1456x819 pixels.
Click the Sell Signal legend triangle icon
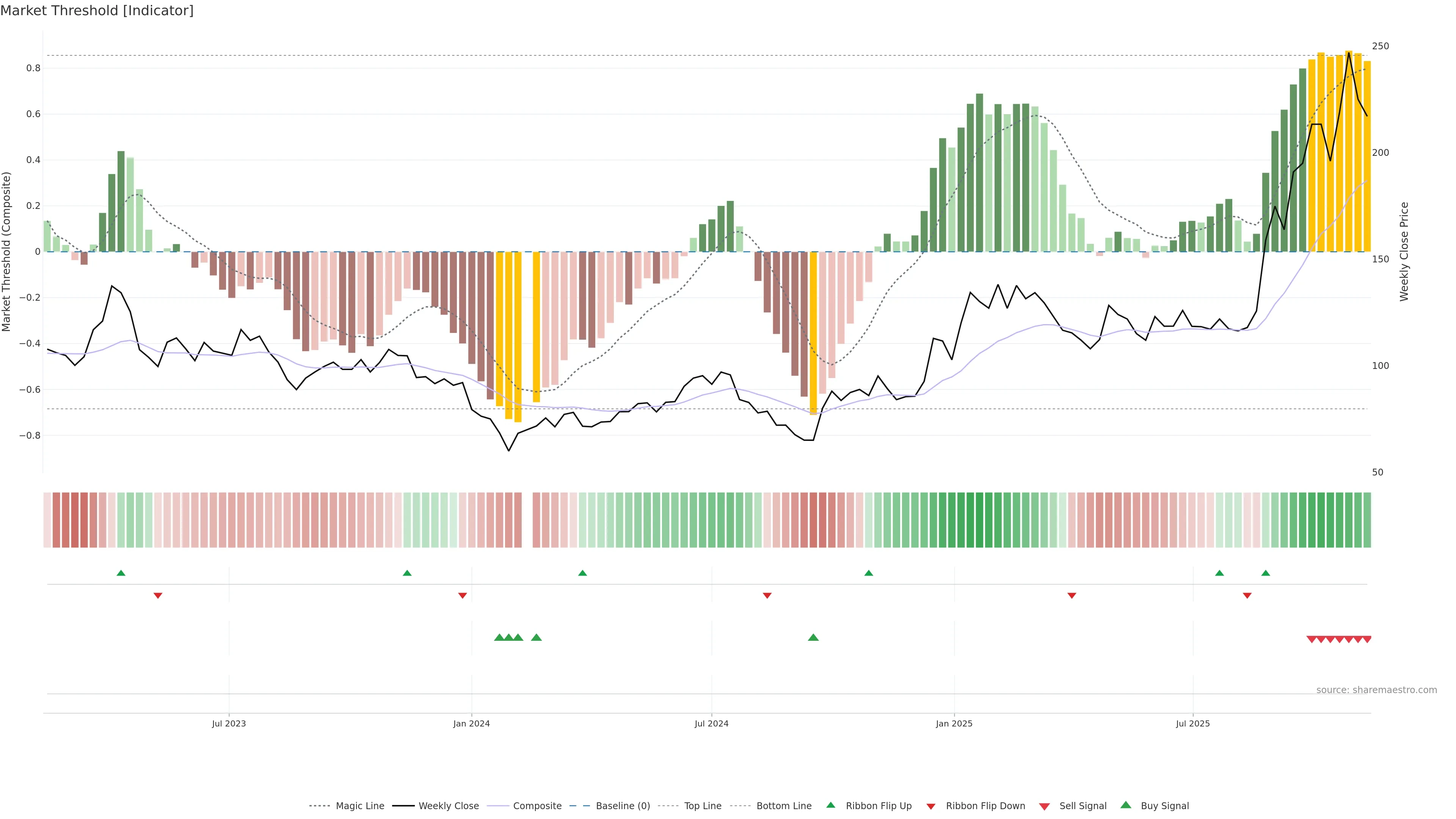pos(1044,806)
